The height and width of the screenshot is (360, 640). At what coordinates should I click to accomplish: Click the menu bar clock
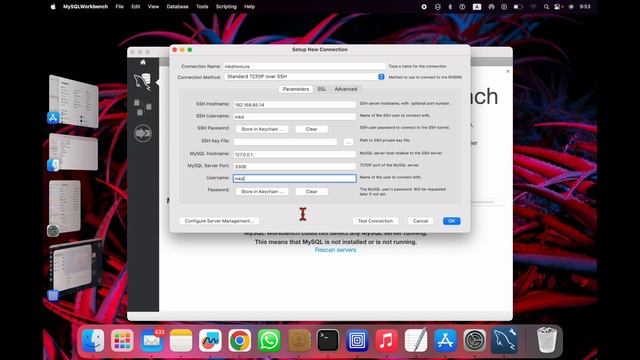[x=585, y=7]
